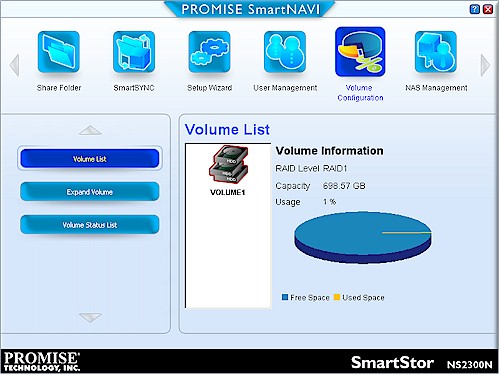Click the Free Space legend text
500x375 pixels.
point(310,297)
